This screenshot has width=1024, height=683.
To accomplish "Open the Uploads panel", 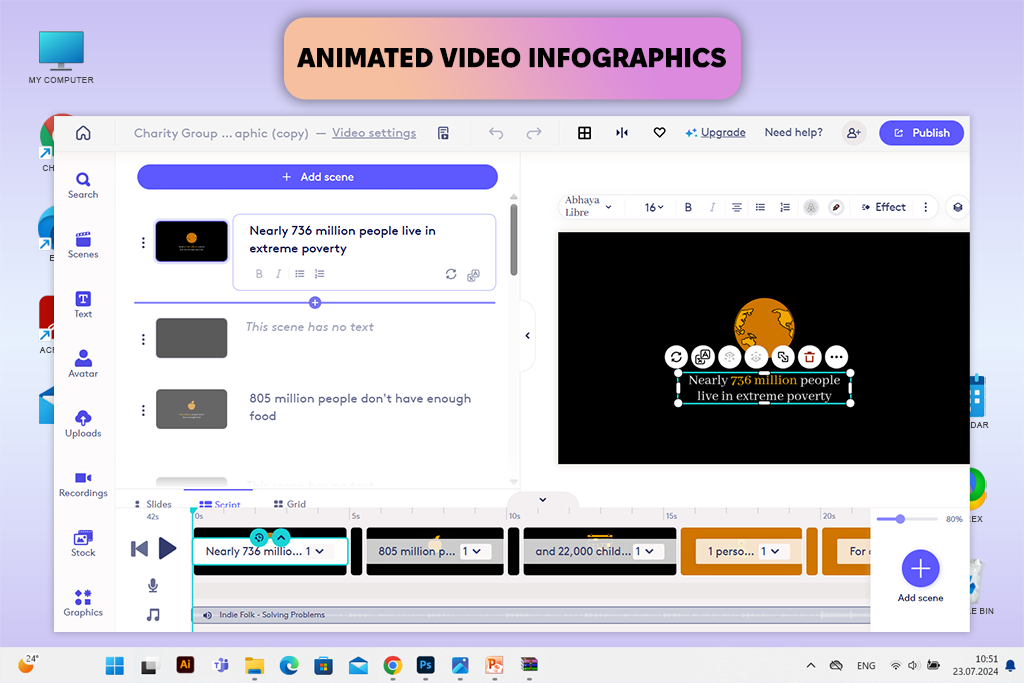I will tap(83, 422).
